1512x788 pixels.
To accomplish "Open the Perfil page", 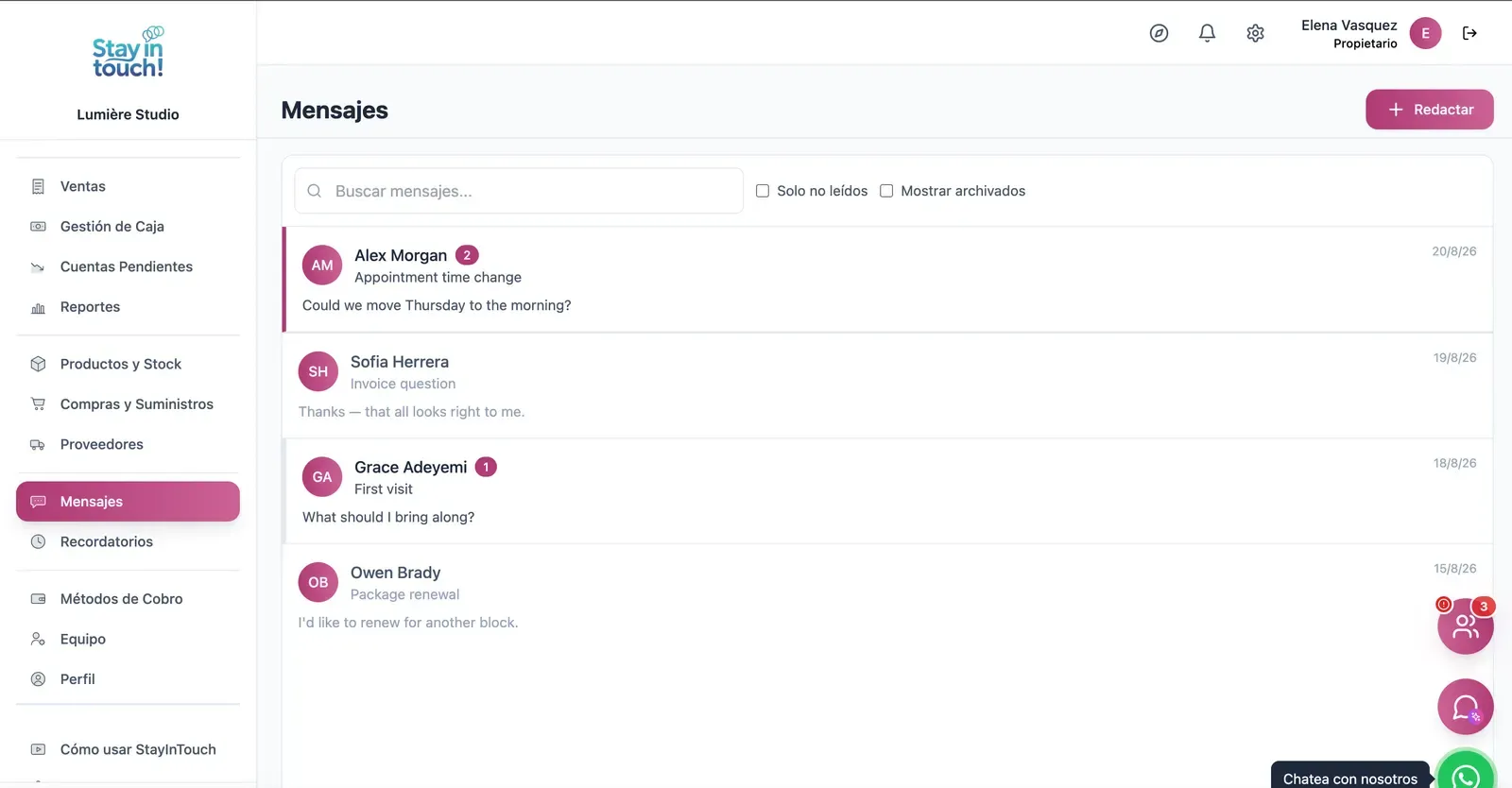I will pos(128,679).
